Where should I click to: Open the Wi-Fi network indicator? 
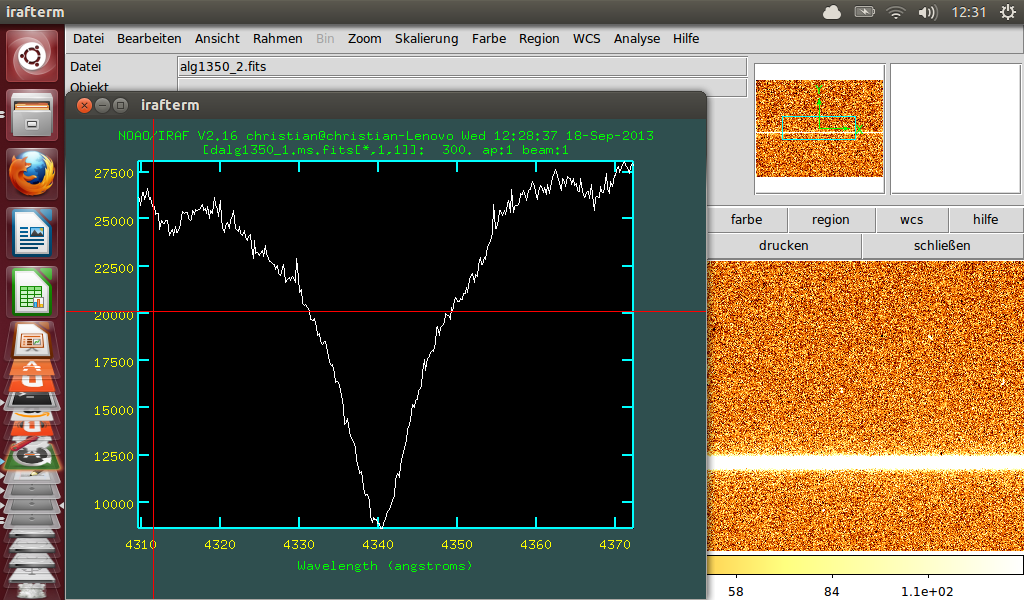(896, 12)
